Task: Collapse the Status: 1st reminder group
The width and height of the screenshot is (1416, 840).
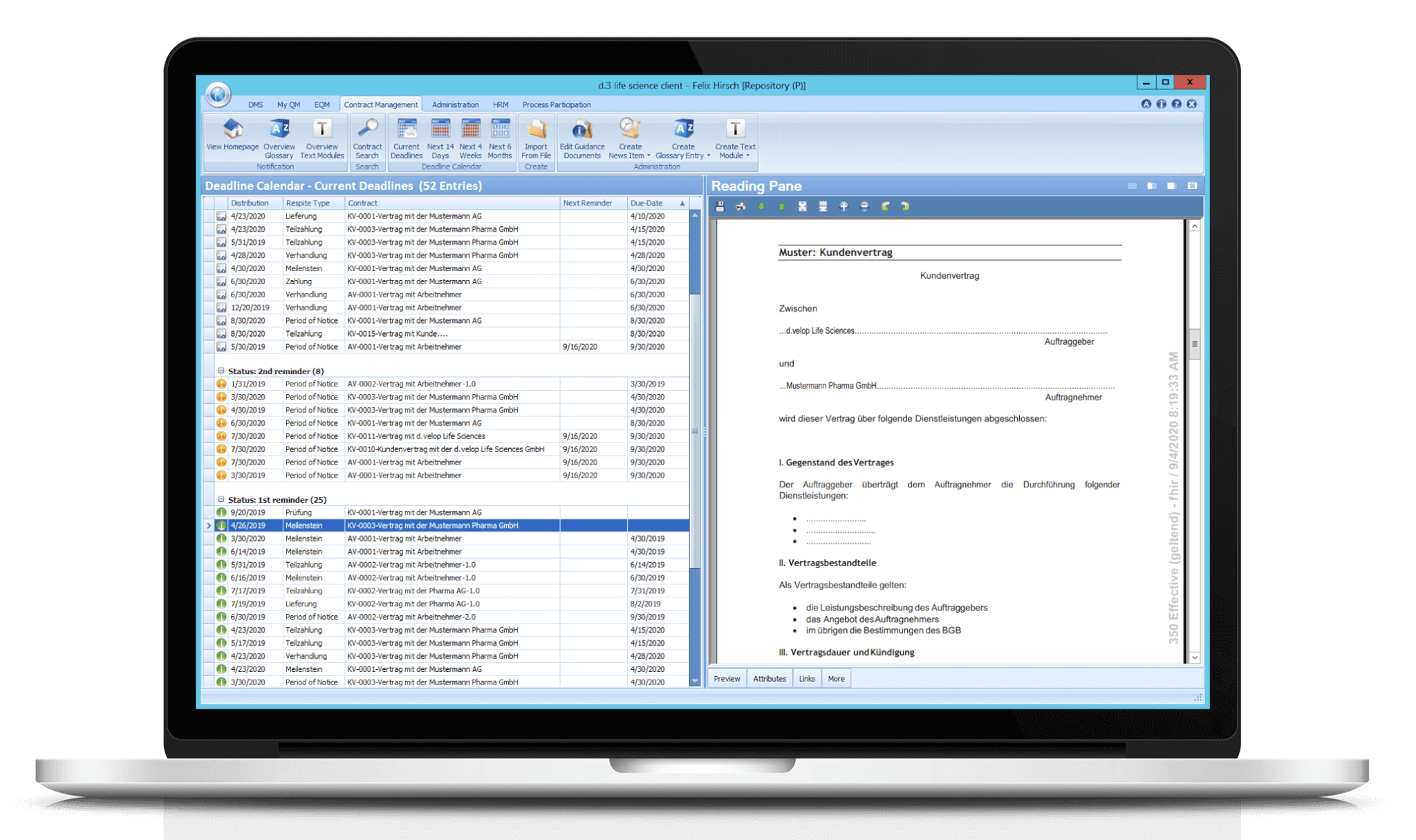Action: [x=221, y=499]
